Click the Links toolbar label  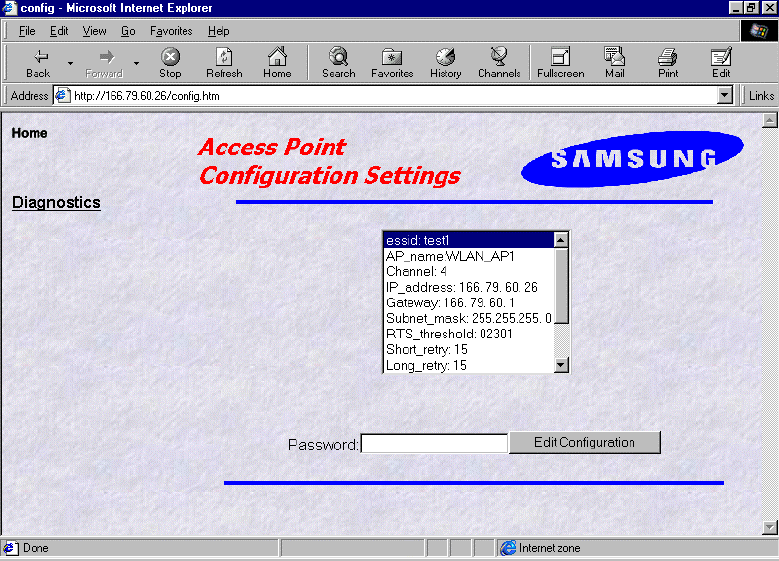(761, 95)
